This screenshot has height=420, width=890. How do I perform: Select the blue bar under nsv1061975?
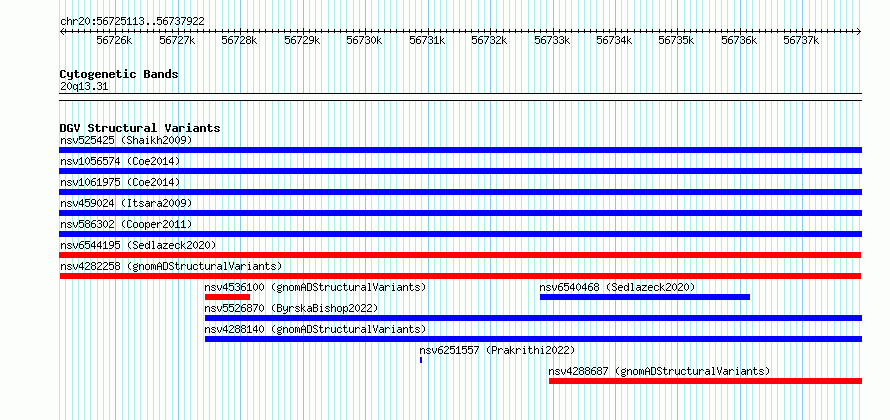coord(460,192)
